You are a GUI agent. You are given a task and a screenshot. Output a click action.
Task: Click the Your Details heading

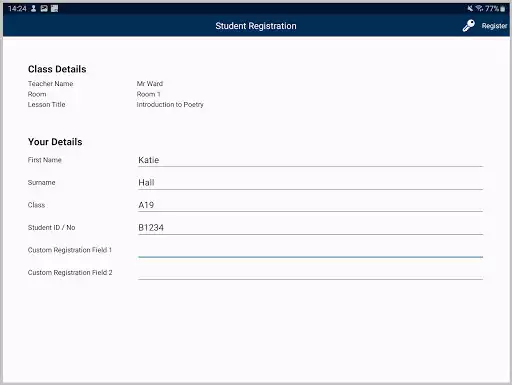pyautogui.click(x=55, y=142)
